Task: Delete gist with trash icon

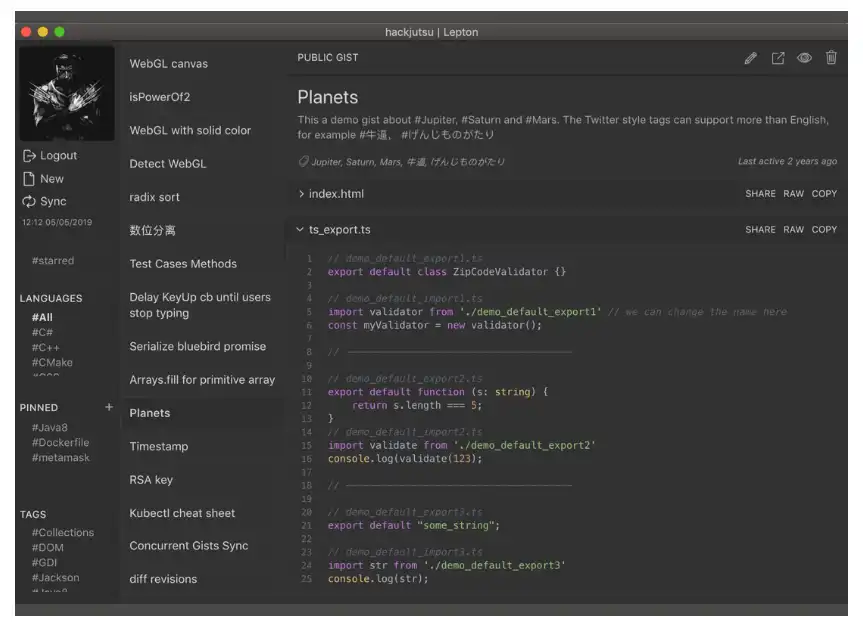Action: pos(831,57)
